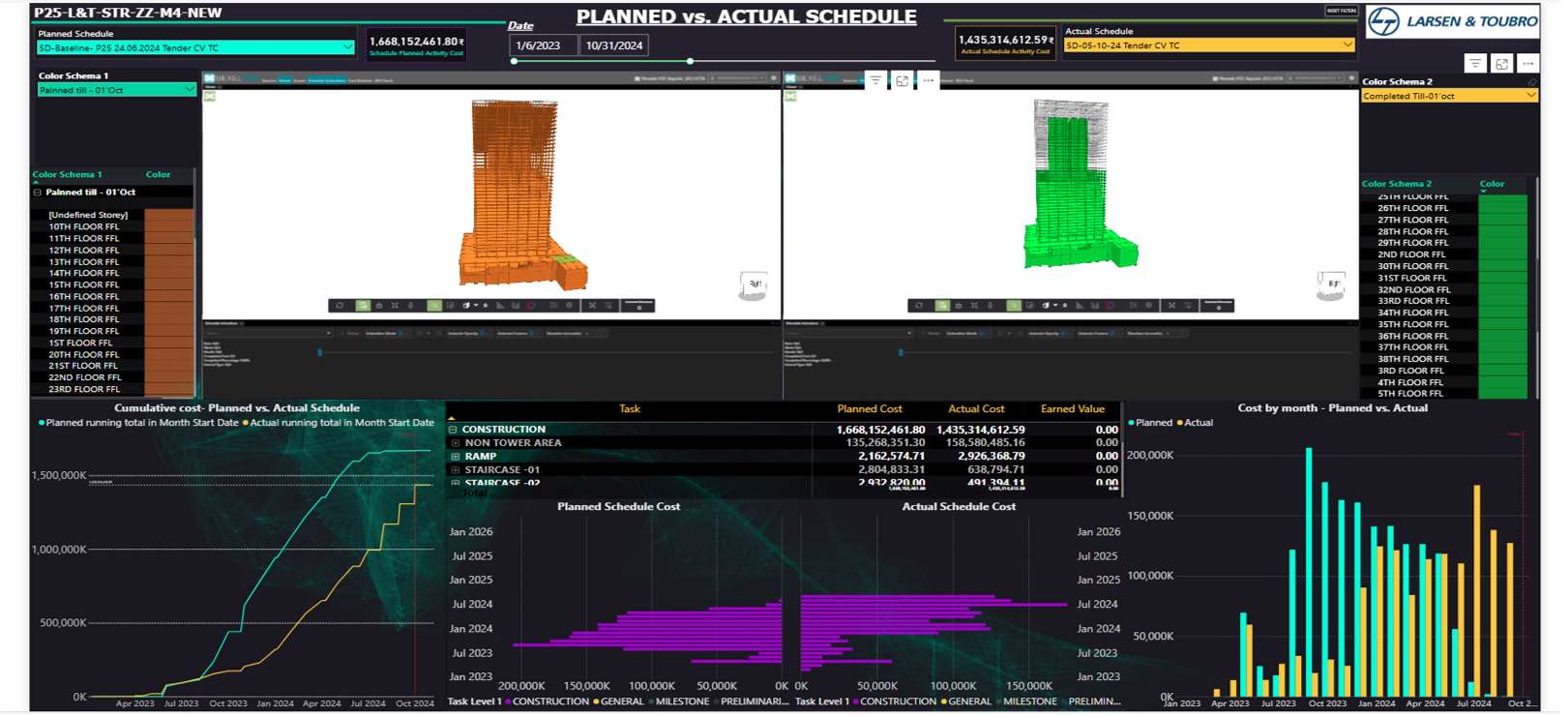This screenshot has height=716, width=1568.
Task: Click the view cube in actual viewer
Action: [1333, 284]
